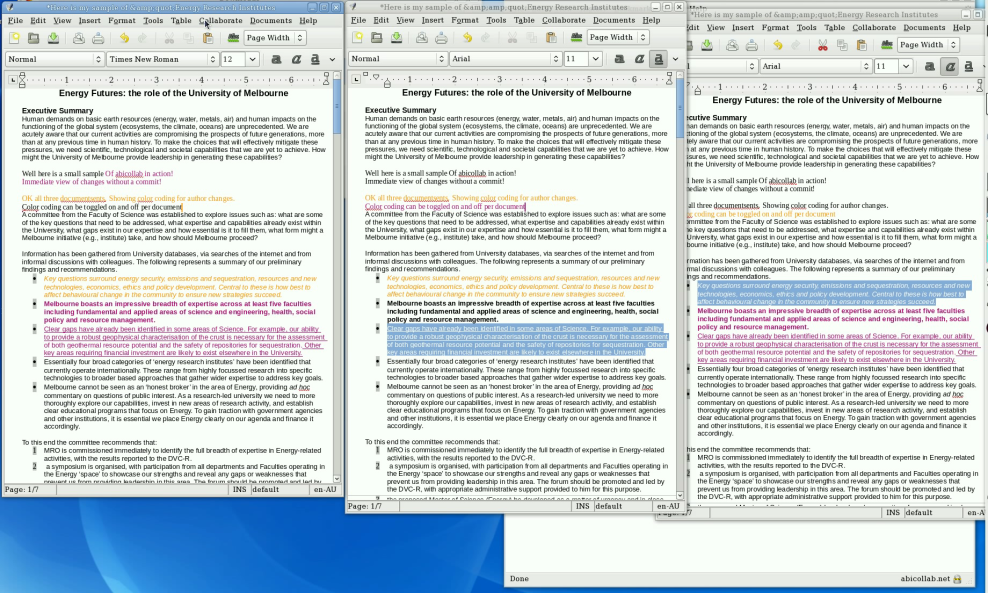
Task: Show more toolbar buttons in the left window
Action: [332, 59]
